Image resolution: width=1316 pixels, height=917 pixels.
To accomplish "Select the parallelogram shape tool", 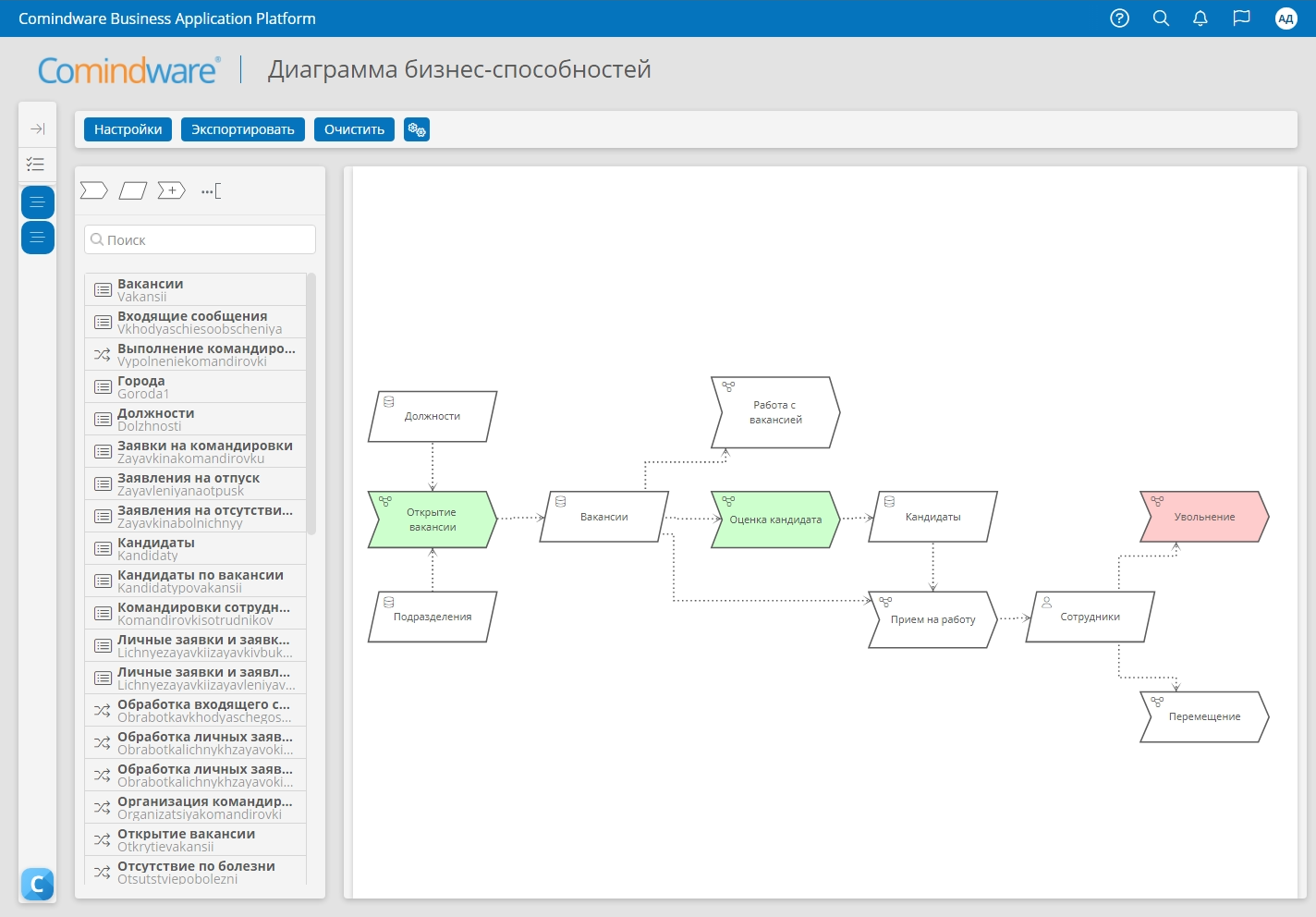I will pos(133,190).
